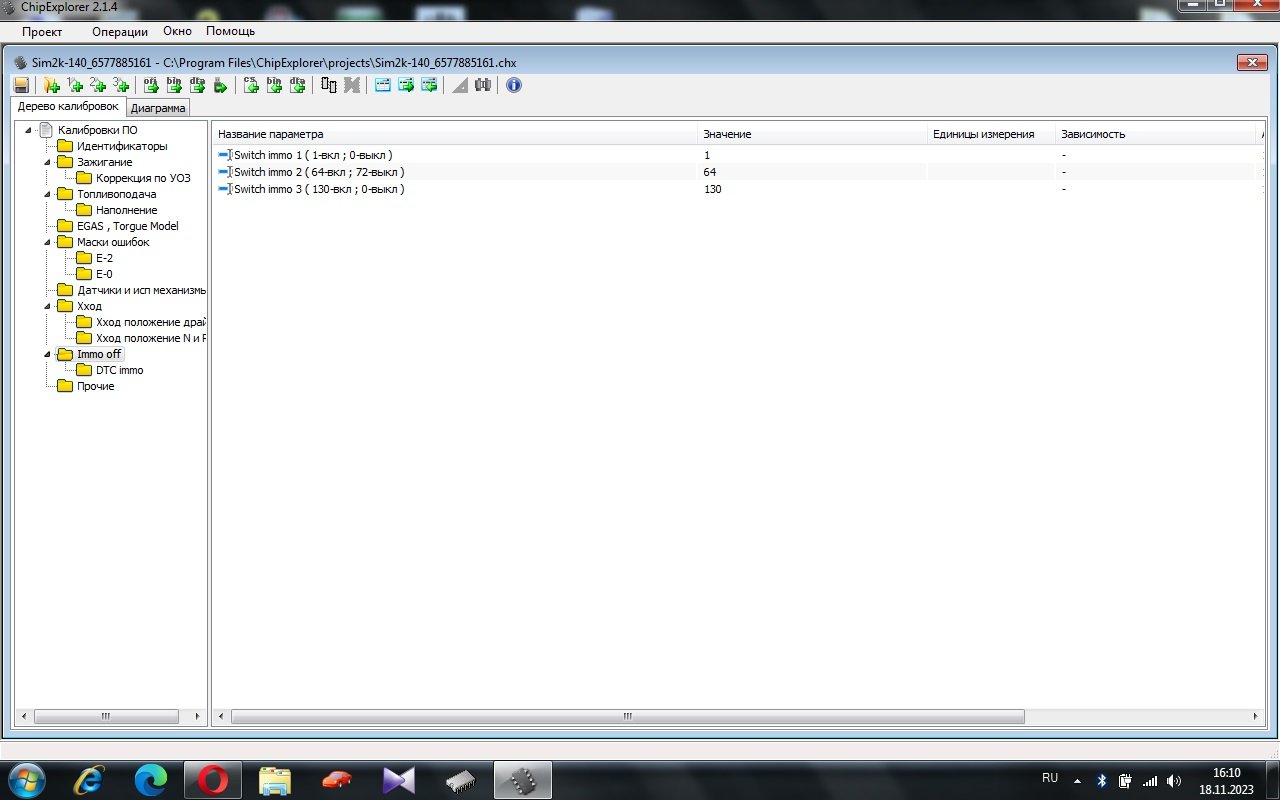1280x800 pixels.
Task: Open ChipExplorer chip icon in the taskbar
Action: (x=523, y=780)
